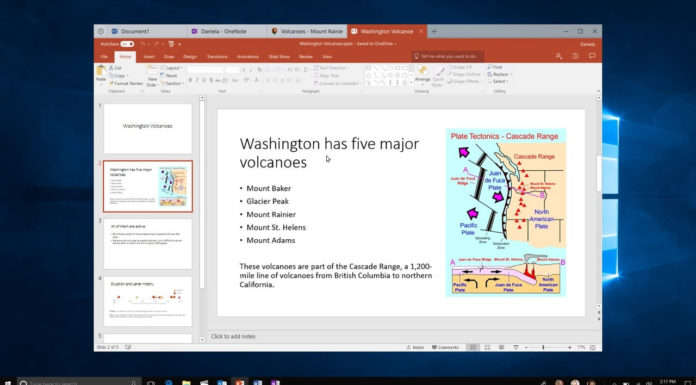This screenshot has width=696, height=385.
Task: Open Shape Outline options
Action: 464,75
